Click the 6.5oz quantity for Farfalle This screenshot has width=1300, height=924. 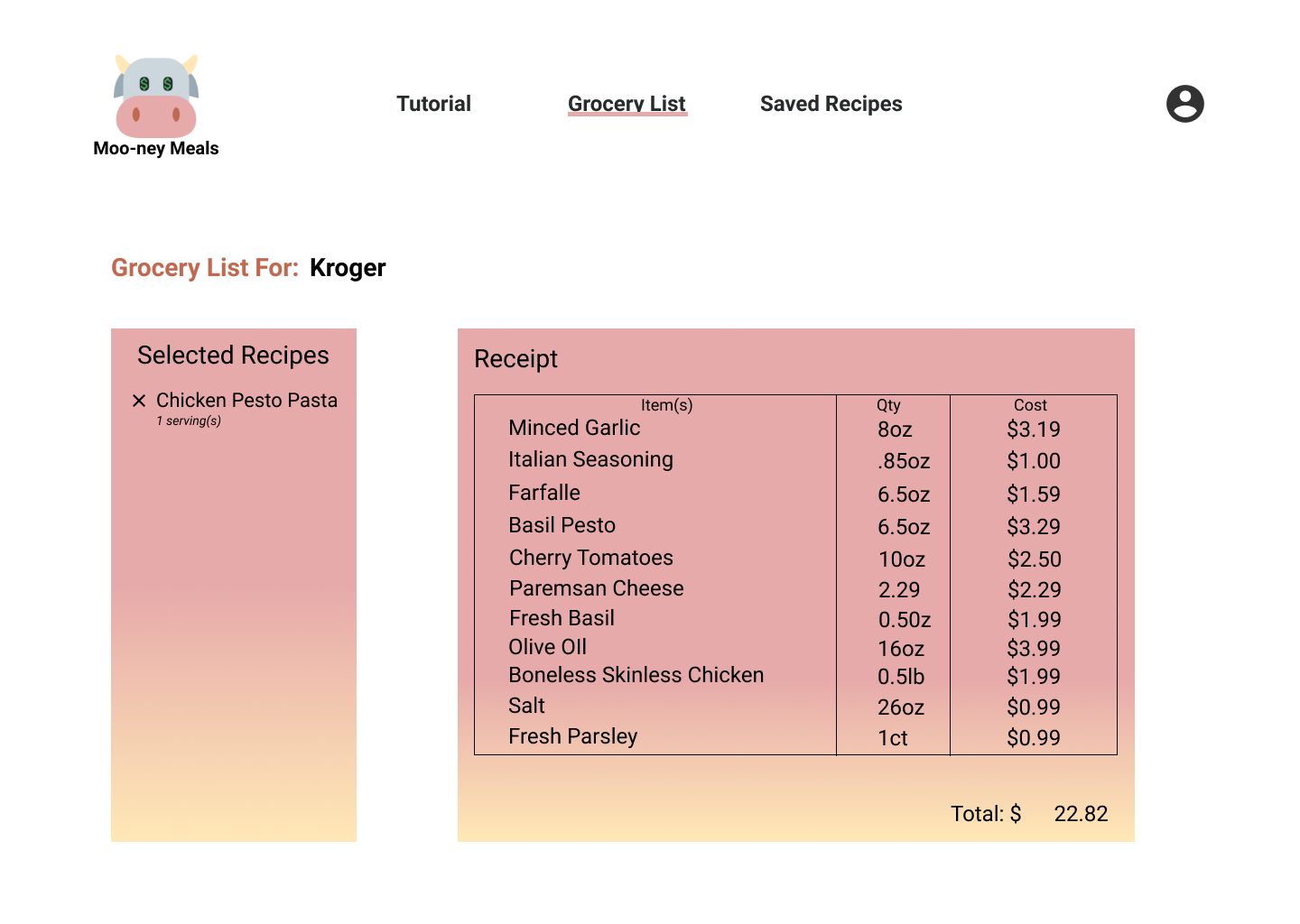tap(904, 494)
